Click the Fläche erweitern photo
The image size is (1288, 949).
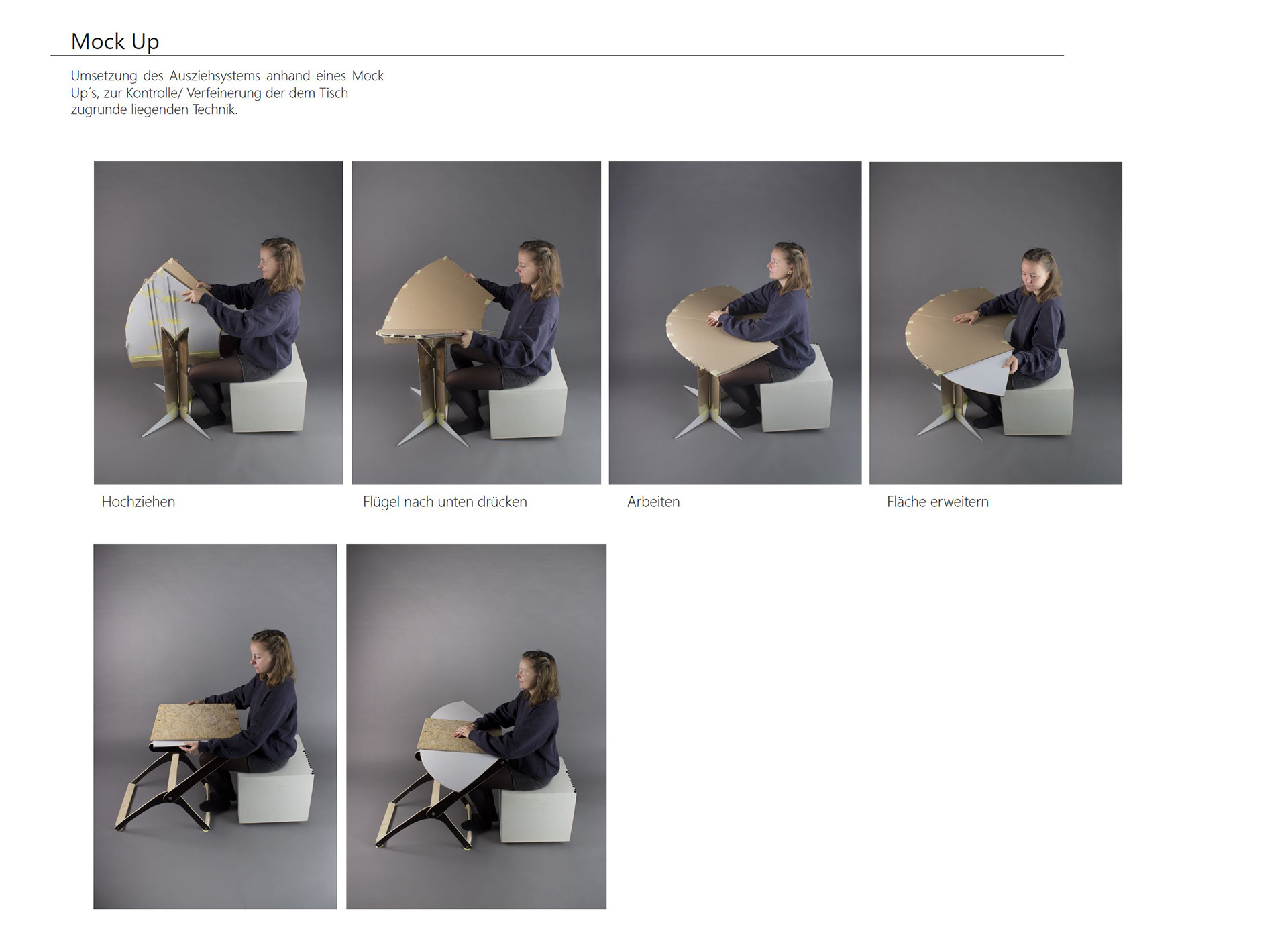996,323
